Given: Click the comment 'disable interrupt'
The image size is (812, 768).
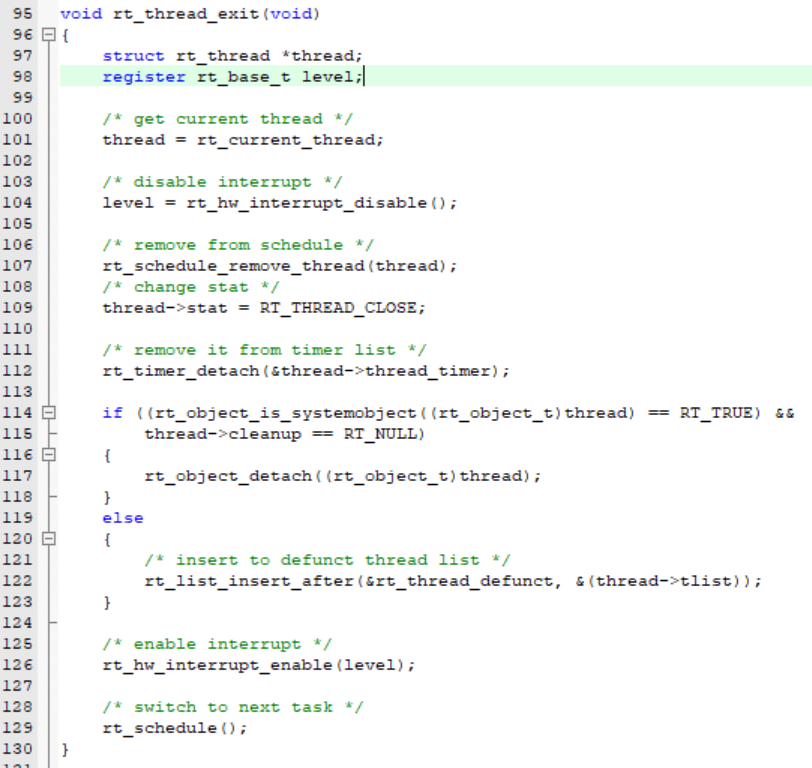Looking at the screenshot, I should pyautogui.click(x=223, y=182).
